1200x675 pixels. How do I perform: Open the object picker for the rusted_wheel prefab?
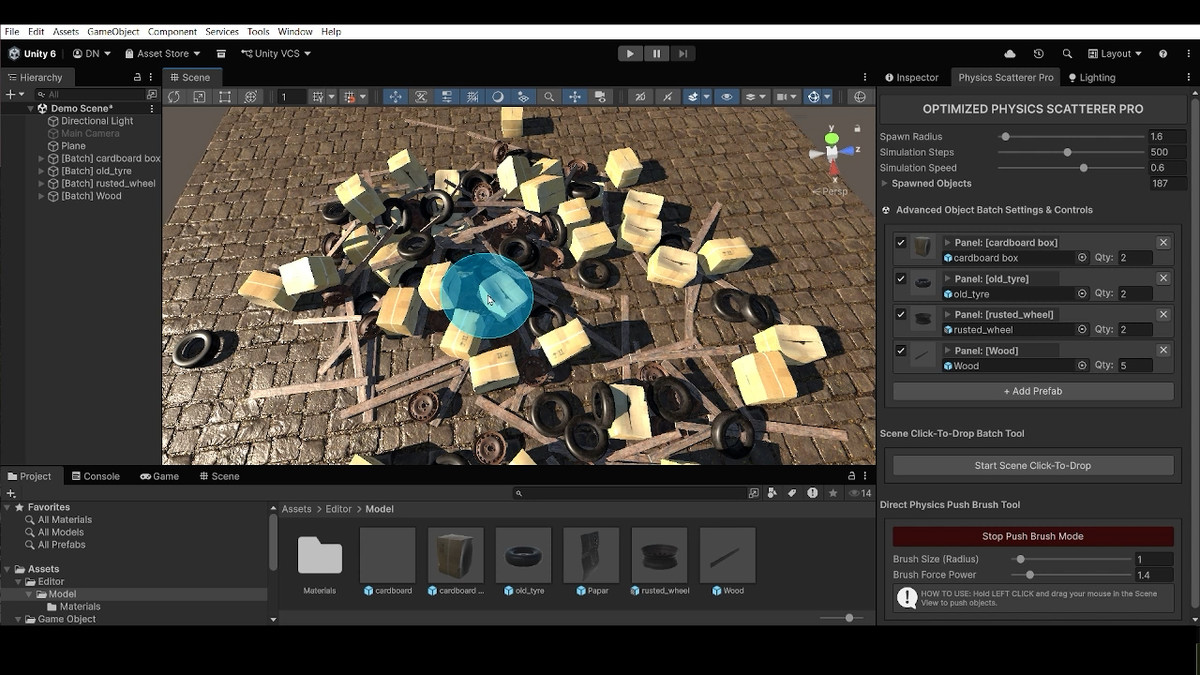click(1082, 330)
